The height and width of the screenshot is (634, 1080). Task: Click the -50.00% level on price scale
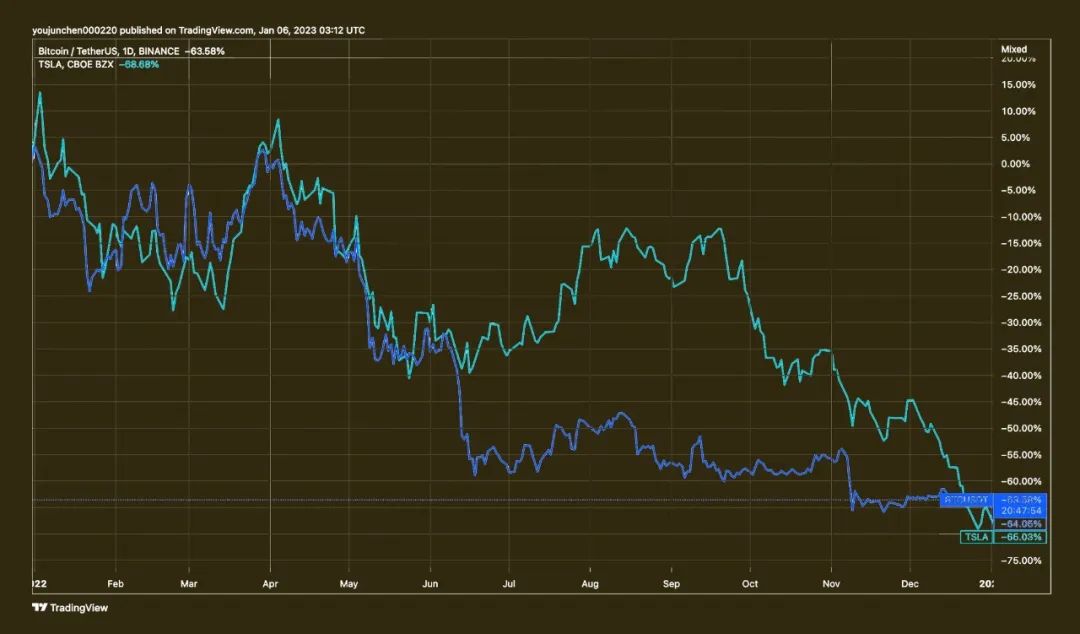1021,428
